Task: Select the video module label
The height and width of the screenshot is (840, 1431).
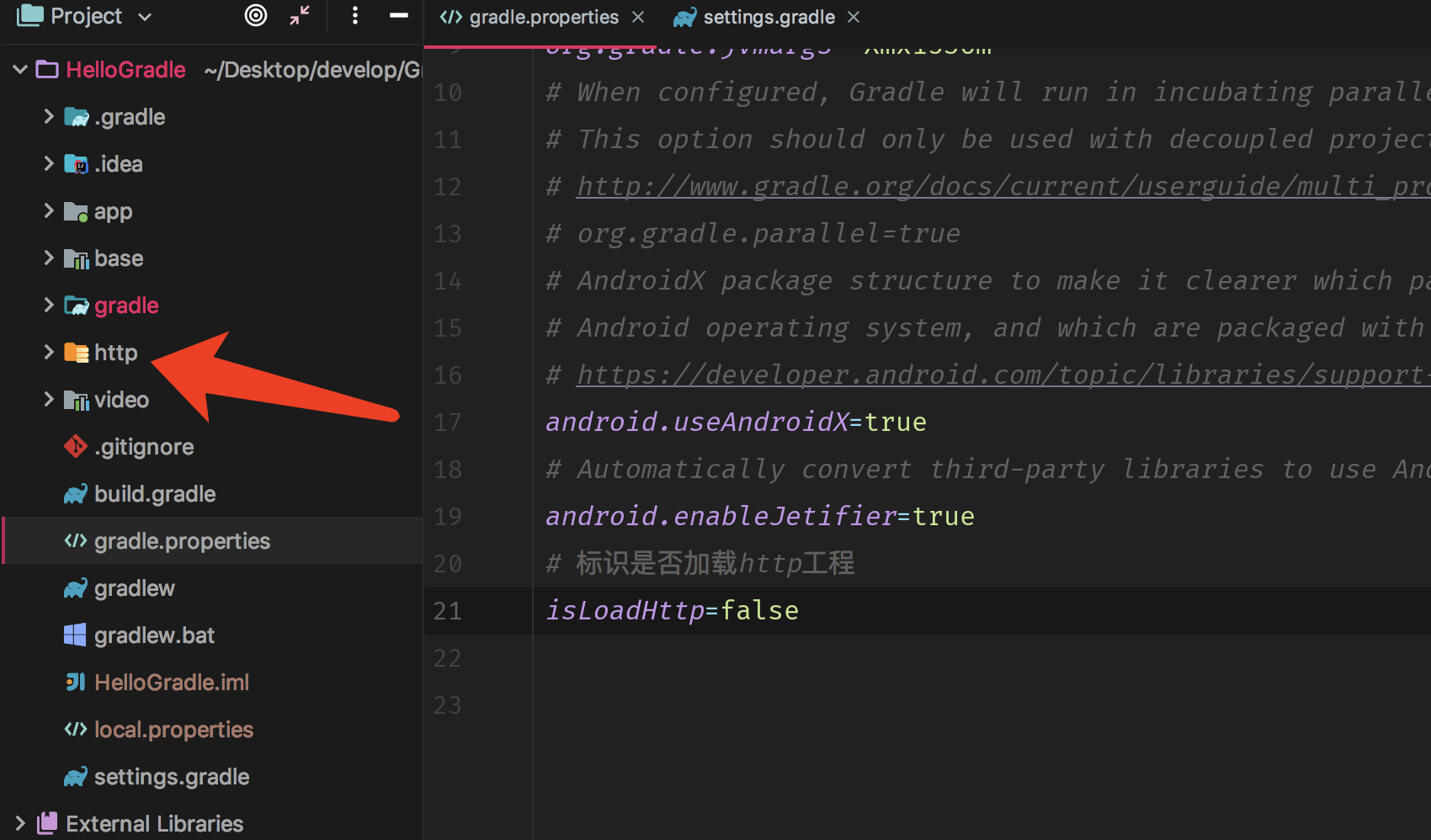Action: click(121, 400)
